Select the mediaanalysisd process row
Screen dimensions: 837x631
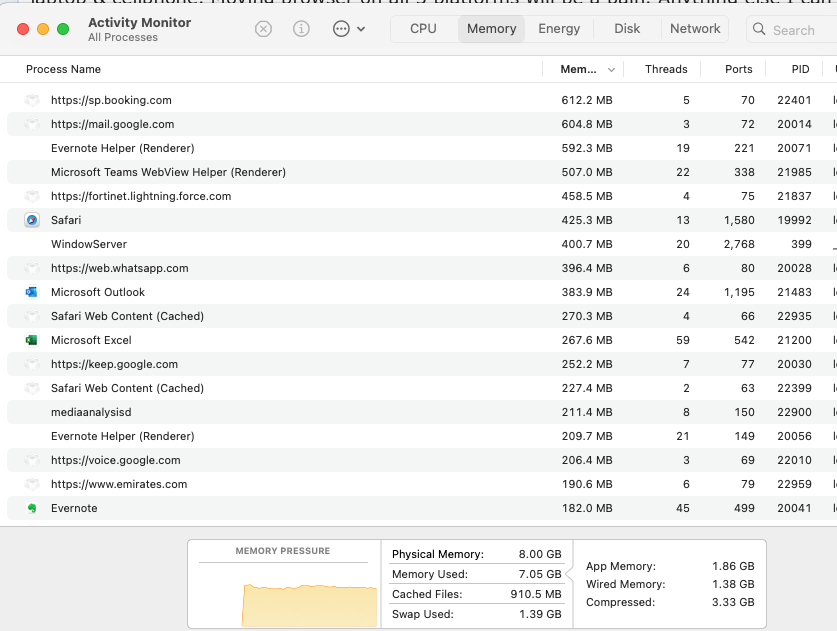point(422,412)
